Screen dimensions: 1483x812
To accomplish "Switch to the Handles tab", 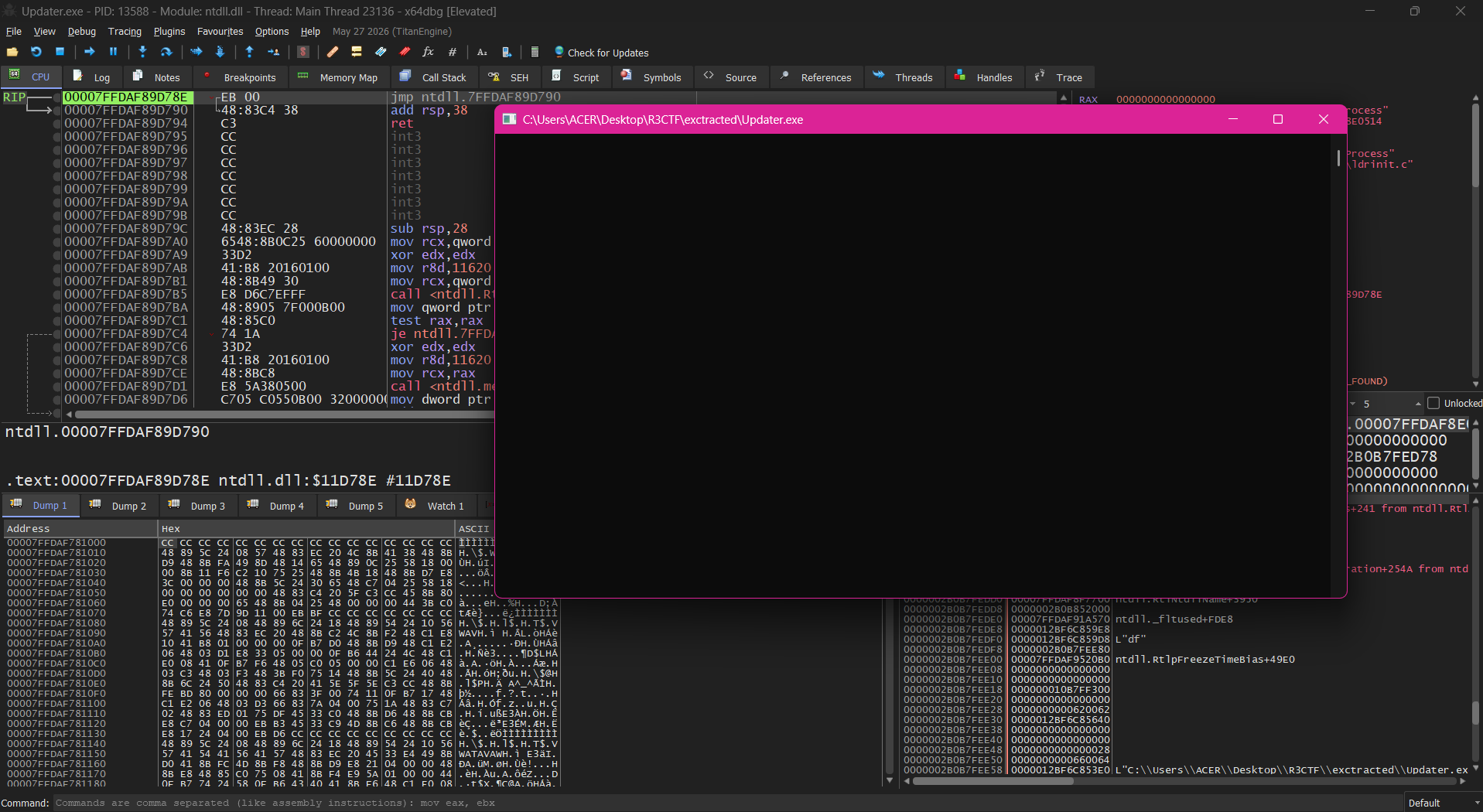I will tap(984, 77).
